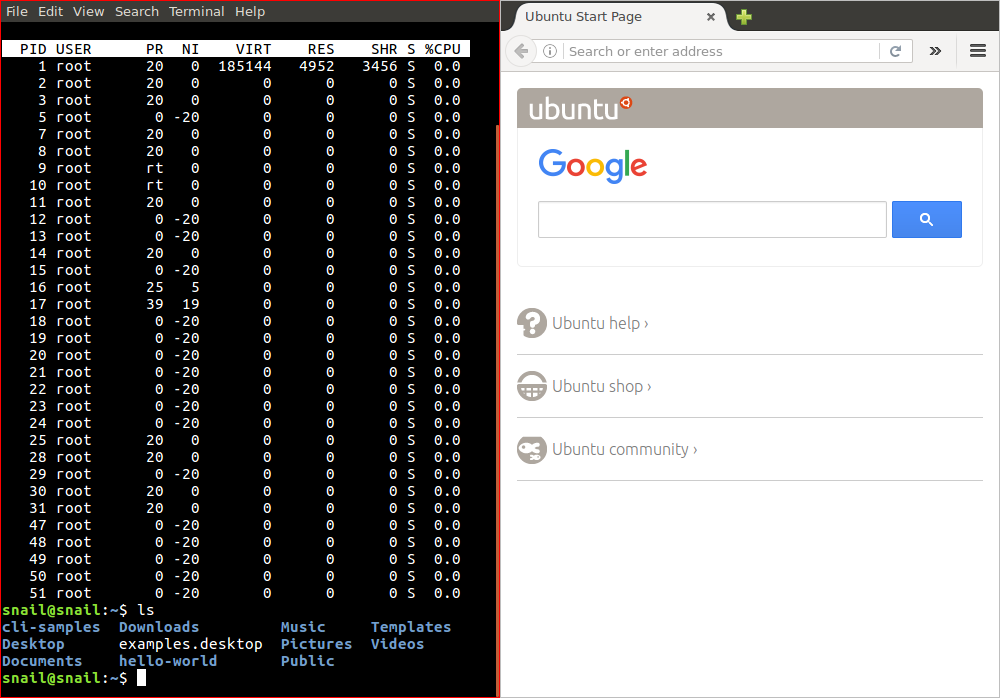Open the Ubuntu community link
The height and width of the screenshot is (698, 1000).
tap(624, 449)
